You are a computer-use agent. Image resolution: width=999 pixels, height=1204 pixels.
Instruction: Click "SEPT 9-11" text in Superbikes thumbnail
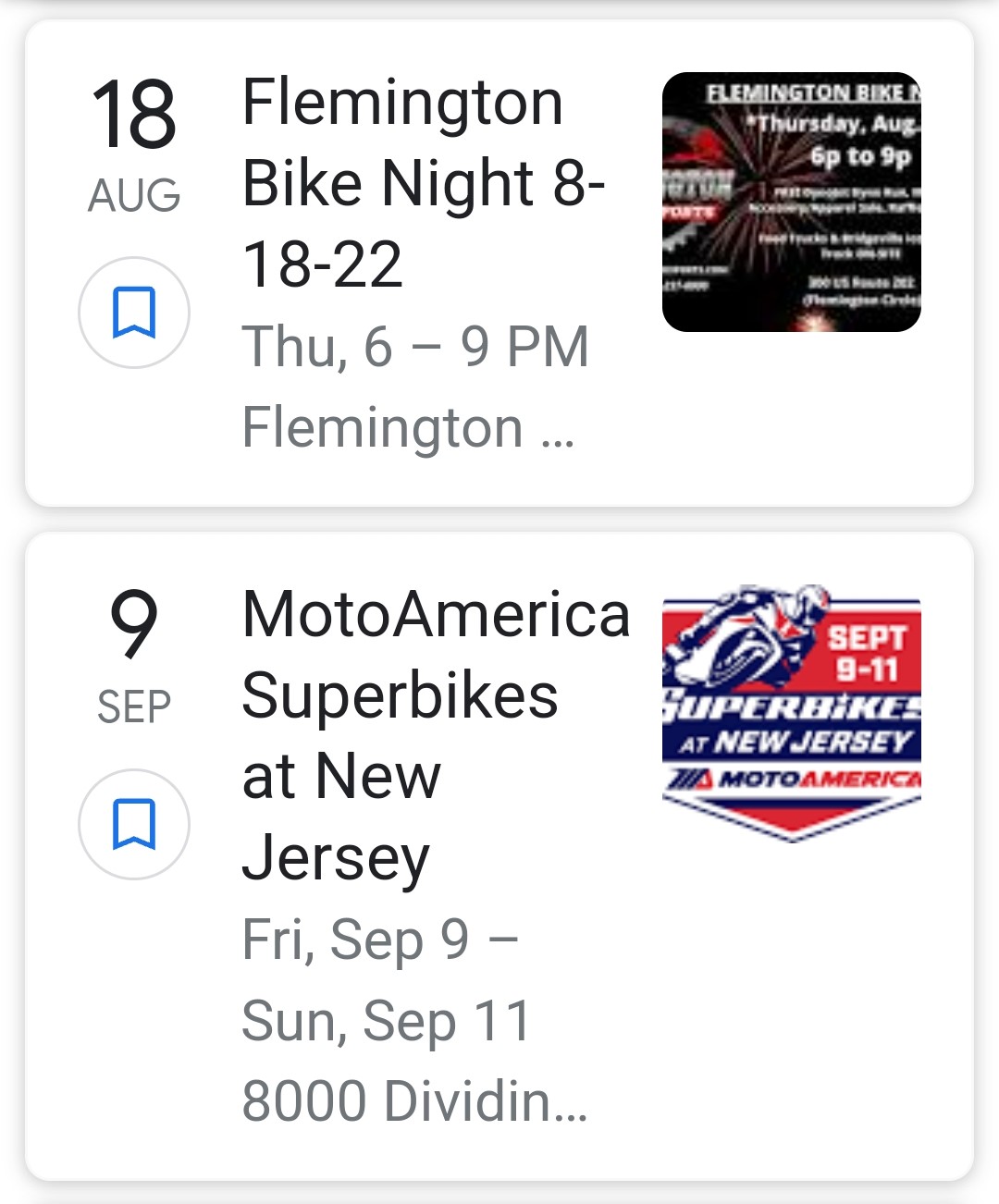[x=866, y=653]
